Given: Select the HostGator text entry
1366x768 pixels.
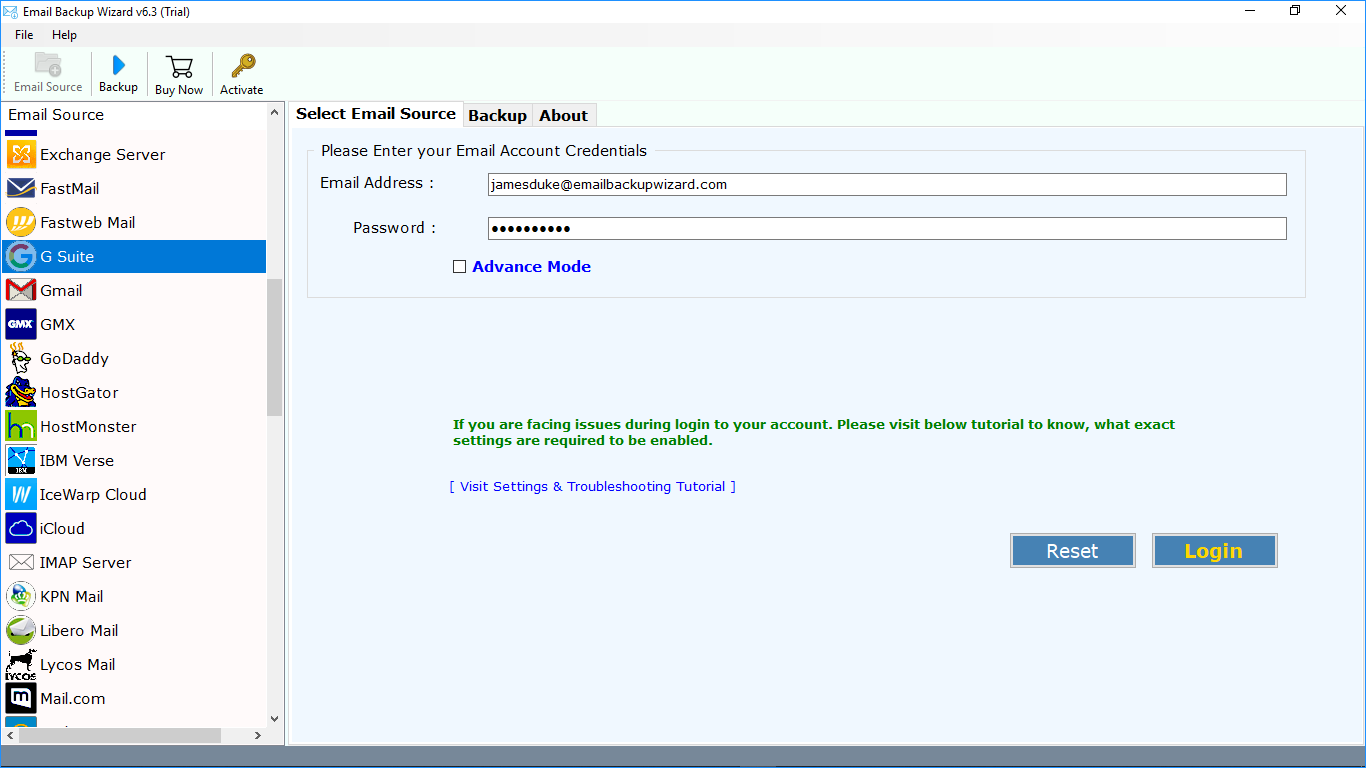Looking at the screenshot, I should [x=79, y=392].
